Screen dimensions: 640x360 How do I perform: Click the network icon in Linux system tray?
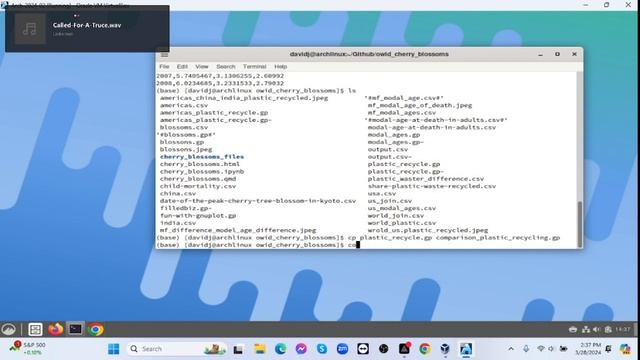pyautogui.click(x=586, y=329)
